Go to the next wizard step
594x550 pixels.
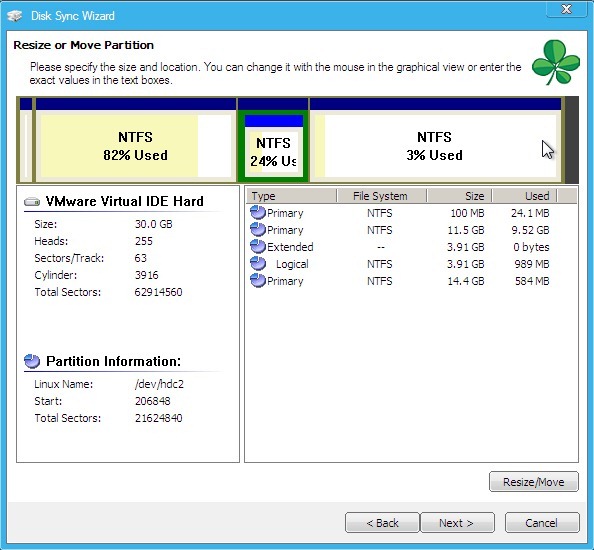point(457,523)
